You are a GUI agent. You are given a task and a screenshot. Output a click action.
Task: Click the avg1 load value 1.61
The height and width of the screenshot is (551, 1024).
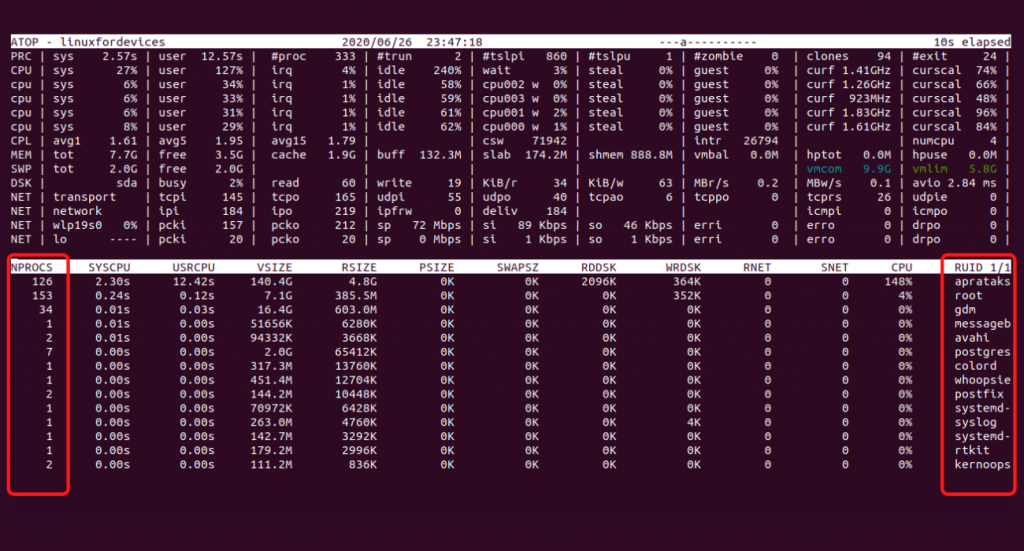tap(123, 141)
